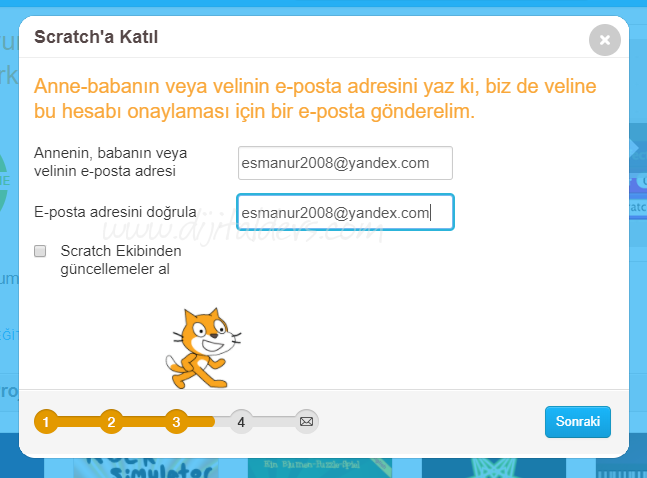647x478 pixels.
Task: Click the label Annenin, babanın veya velinin e-posta adresi
Action: (x=111, y=162)
